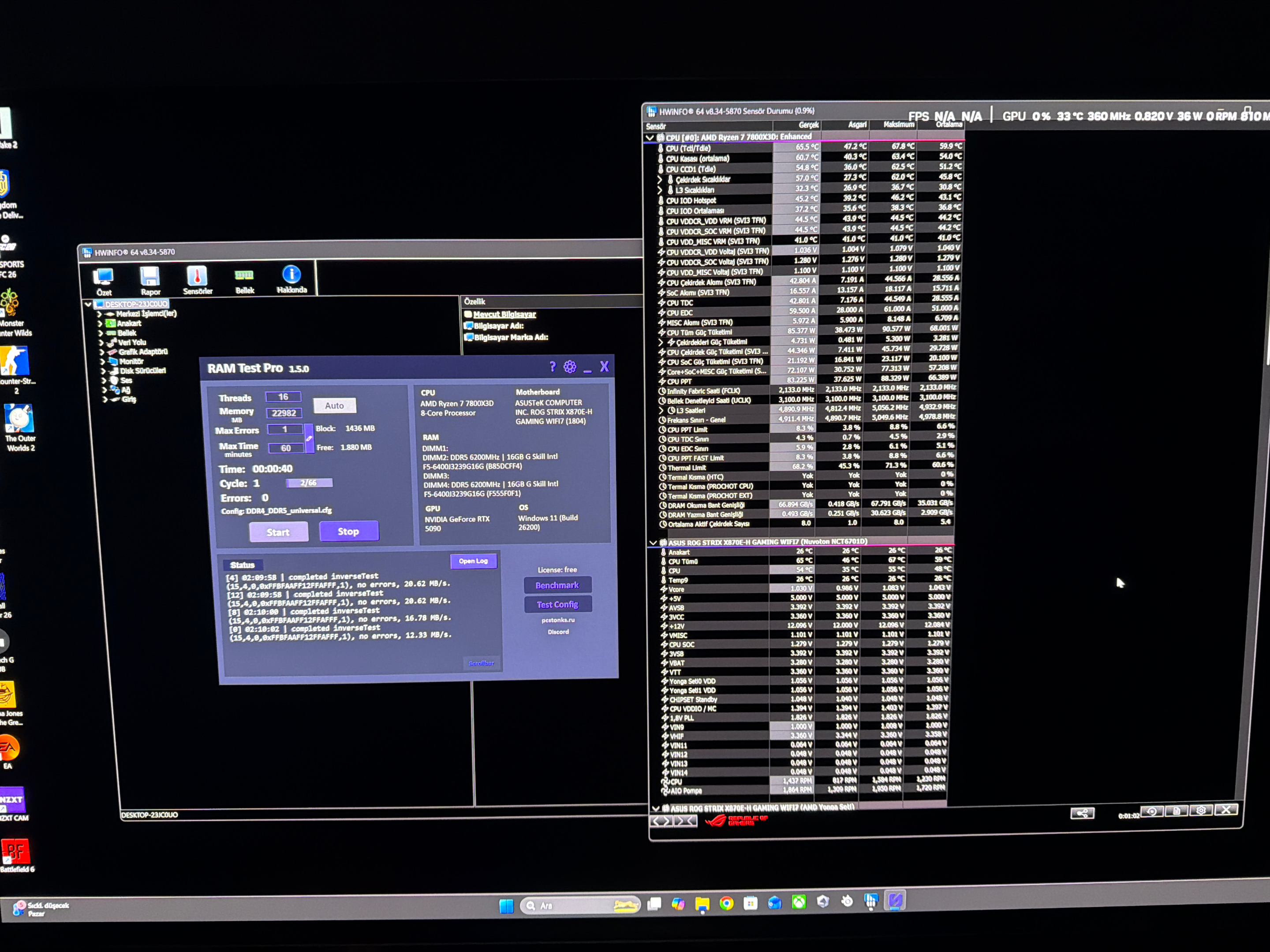Run the Benchmark in RAM Test Pro
The height and width of the screenshot is (952, 1270).
pyautogui.click(x=557, y=585)
